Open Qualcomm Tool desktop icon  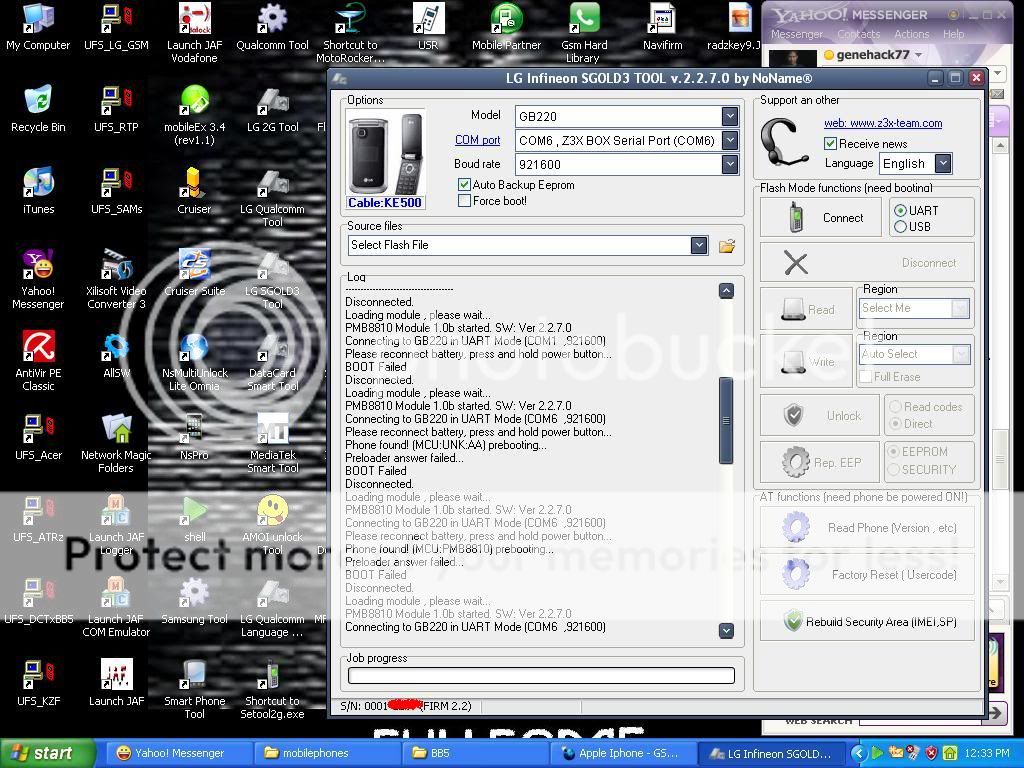click(272, 27)
